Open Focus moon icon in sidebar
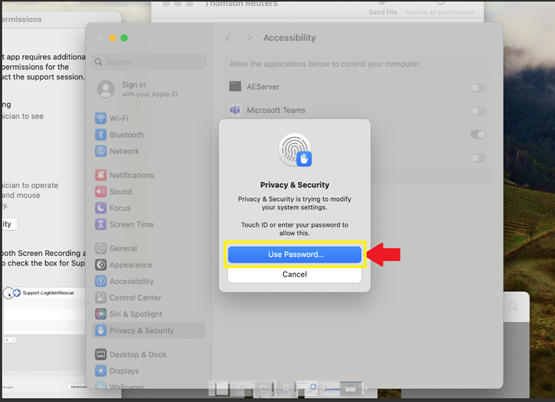 click(101, 208)
